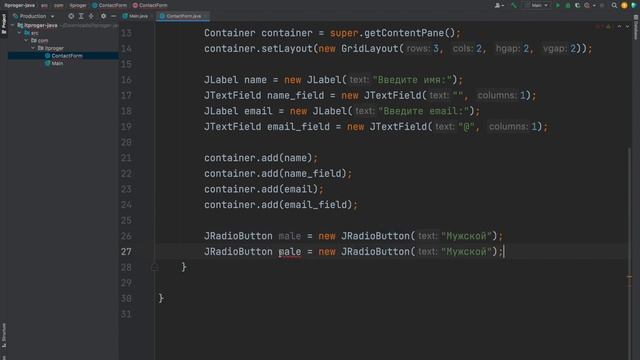Select the com package in tree
Screen dimensions: 640x360
point(43,40)
